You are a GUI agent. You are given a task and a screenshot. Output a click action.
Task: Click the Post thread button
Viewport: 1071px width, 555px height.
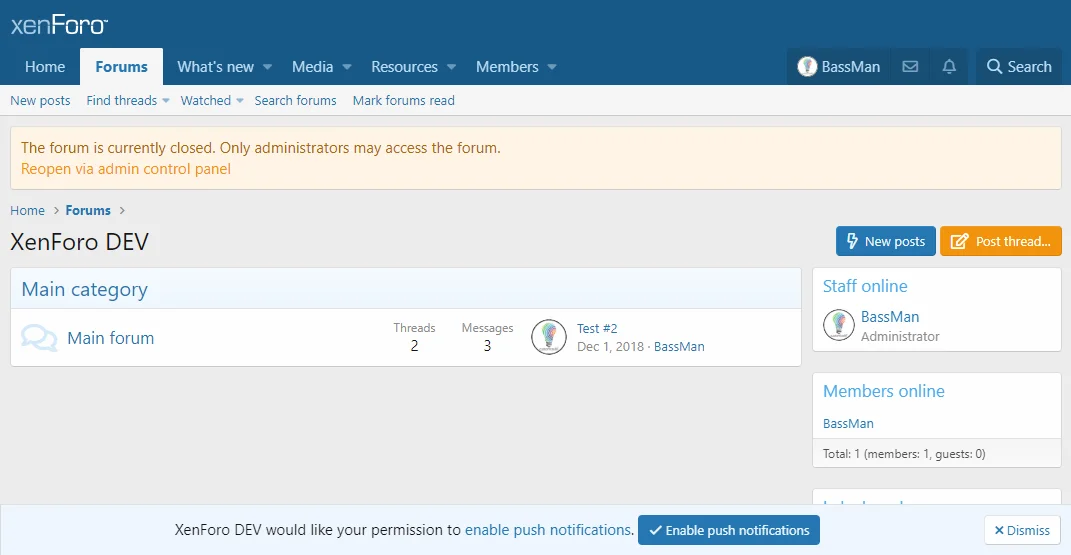(x=1000, y=241)
